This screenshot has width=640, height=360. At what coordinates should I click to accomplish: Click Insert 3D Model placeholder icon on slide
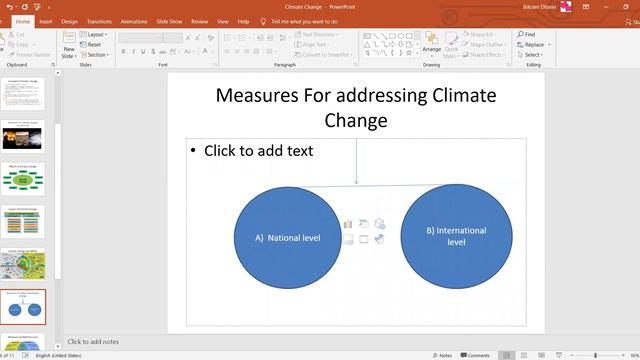380,224
